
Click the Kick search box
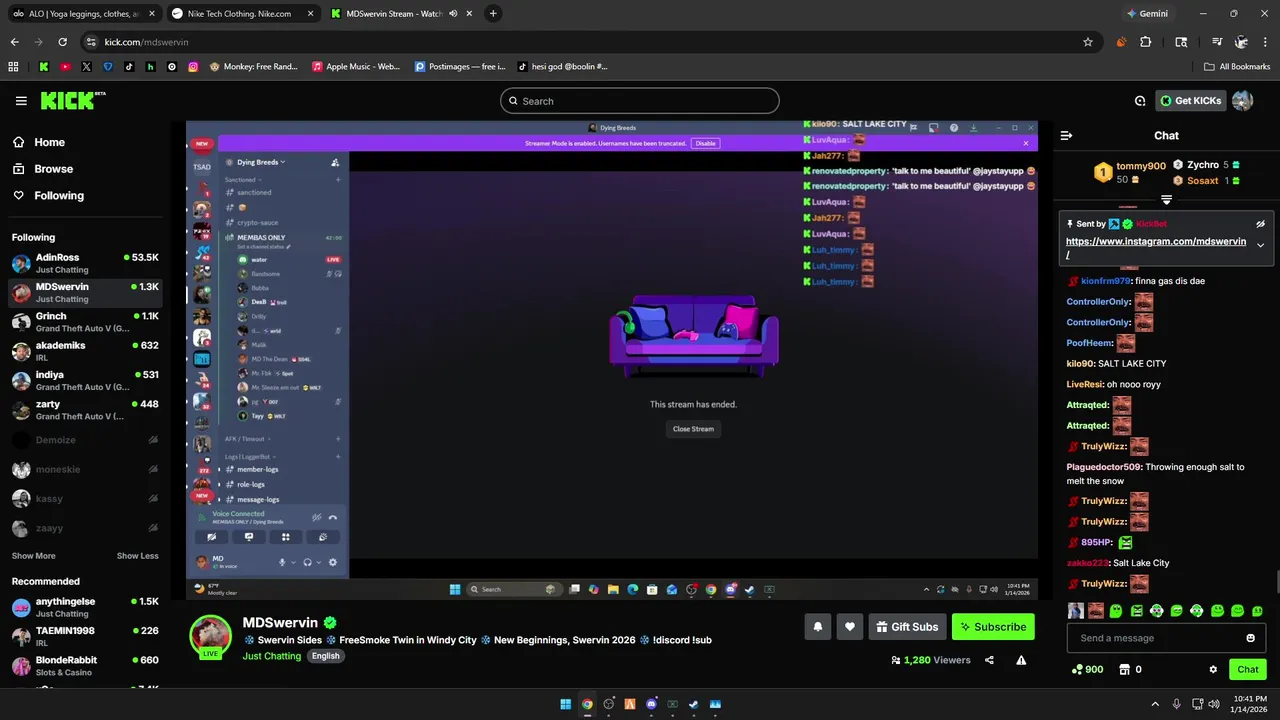[640, 101]
